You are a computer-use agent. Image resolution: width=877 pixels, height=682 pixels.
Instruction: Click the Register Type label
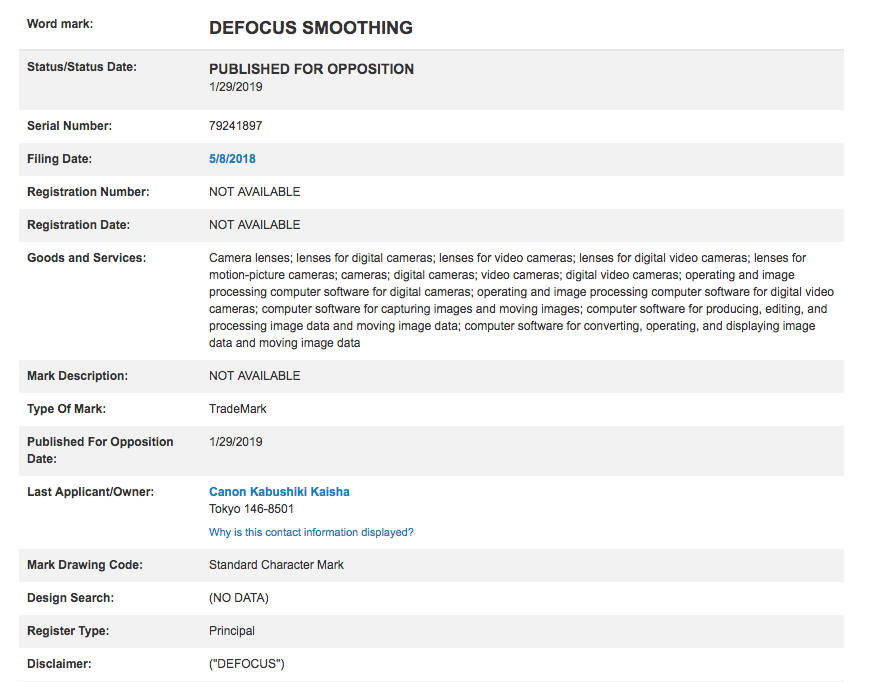click(x=68, y=631)
